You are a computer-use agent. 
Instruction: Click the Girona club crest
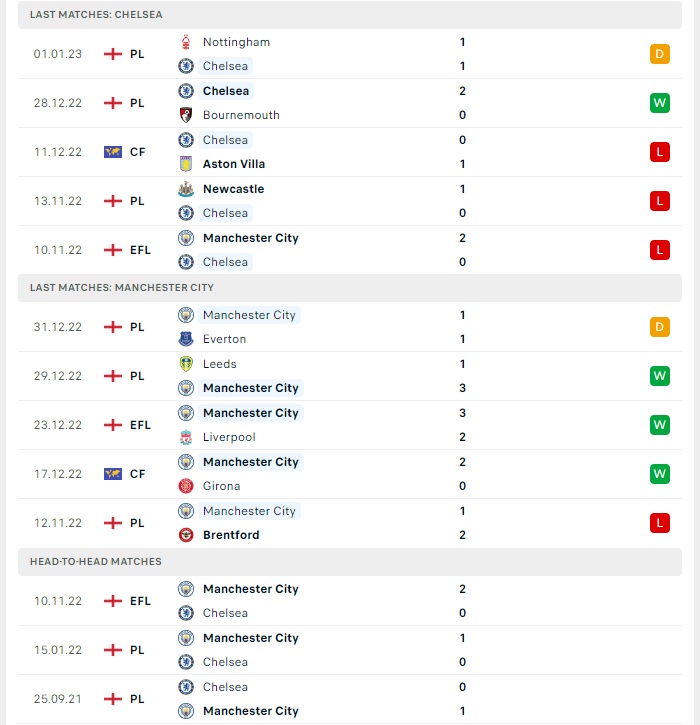pos(186,486)
